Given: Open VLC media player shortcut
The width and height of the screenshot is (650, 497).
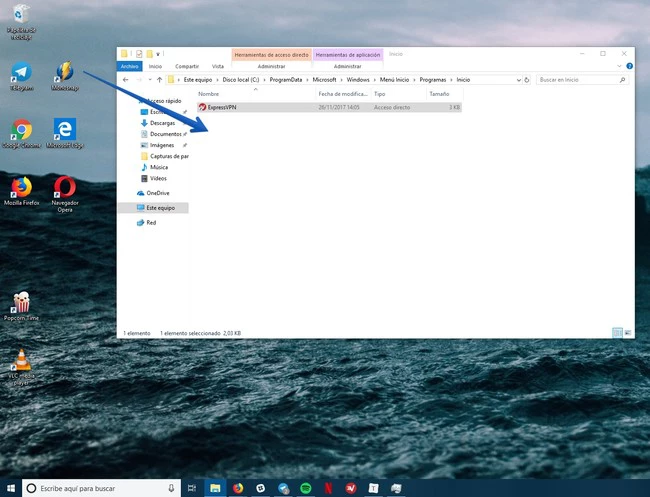Looking at the screenshot, I should (20, 361).
